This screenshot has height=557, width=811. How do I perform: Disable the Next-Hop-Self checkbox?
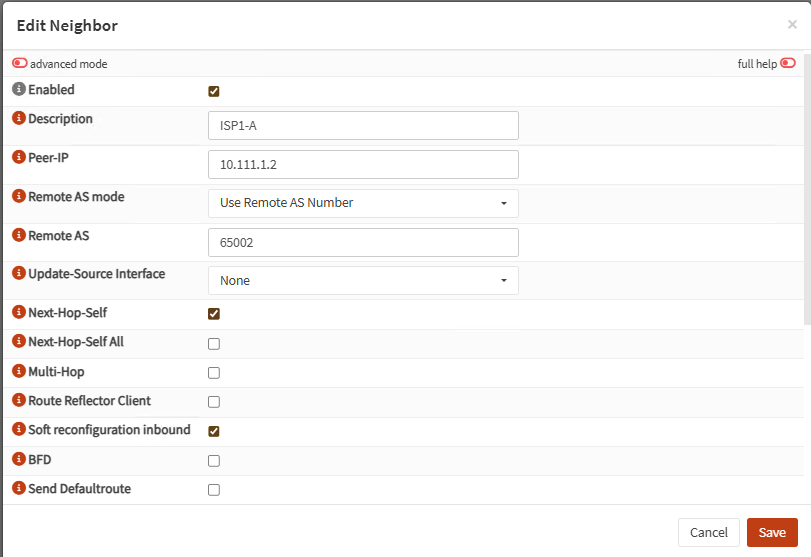[x=214, y=314]
